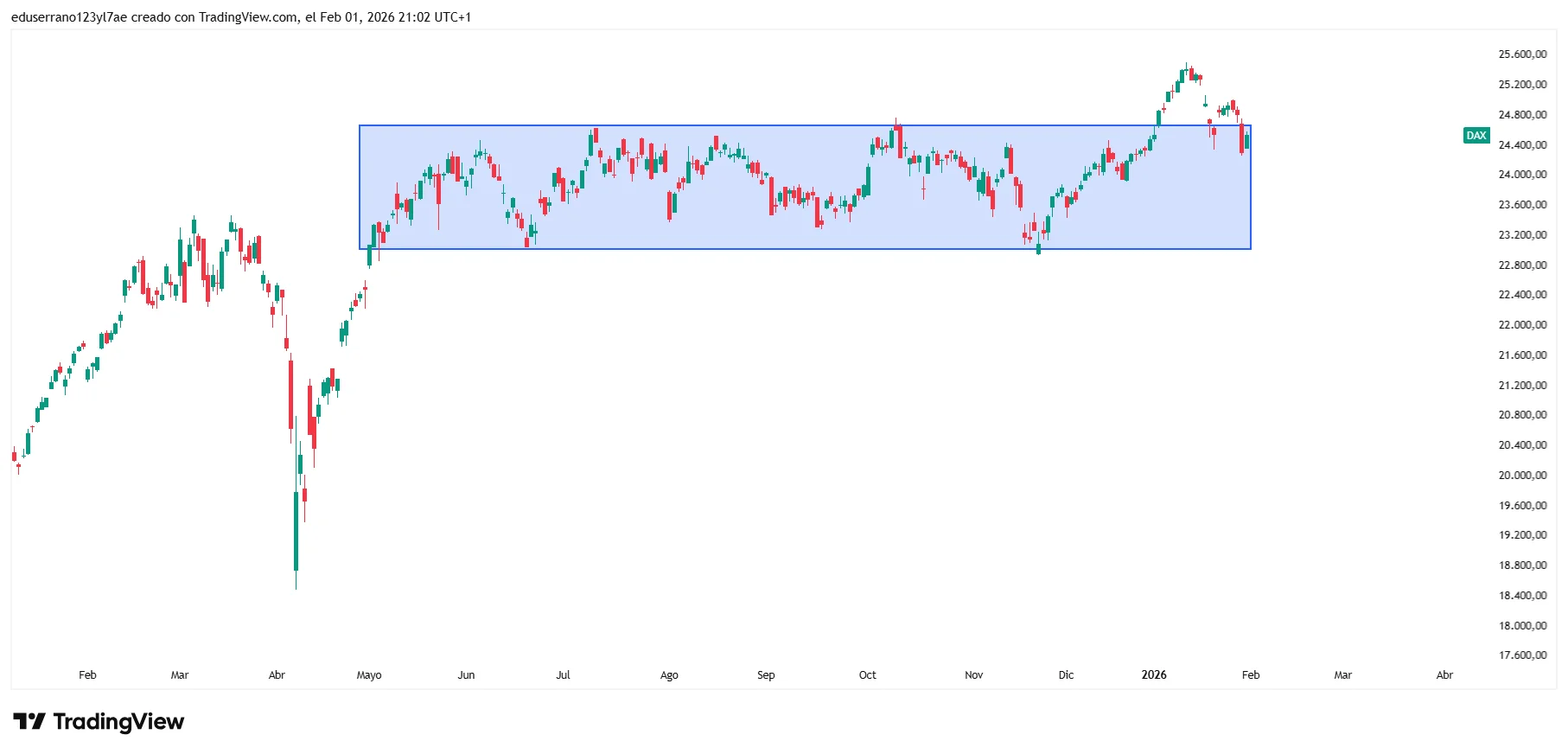Click the Jul time axis label
The image size is (1568, 754).
click(563, 675)
